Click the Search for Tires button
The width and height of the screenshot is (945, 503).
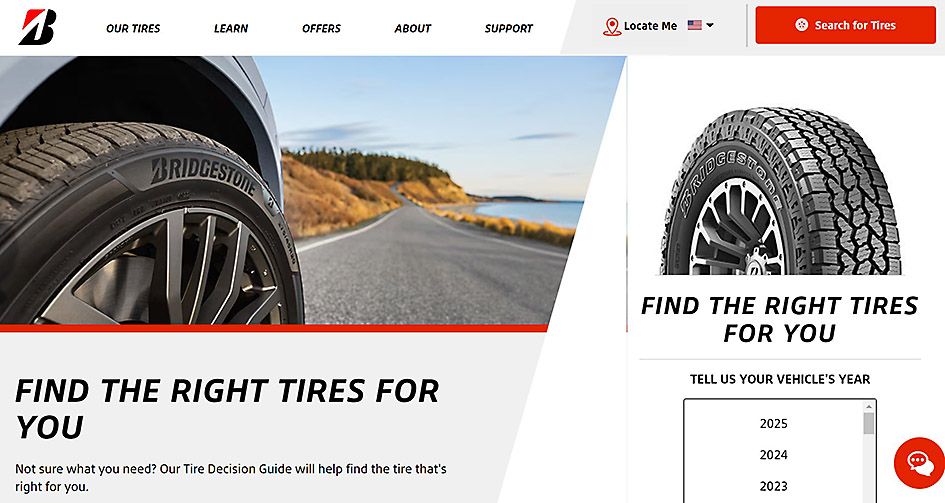(x=846, y=25)
